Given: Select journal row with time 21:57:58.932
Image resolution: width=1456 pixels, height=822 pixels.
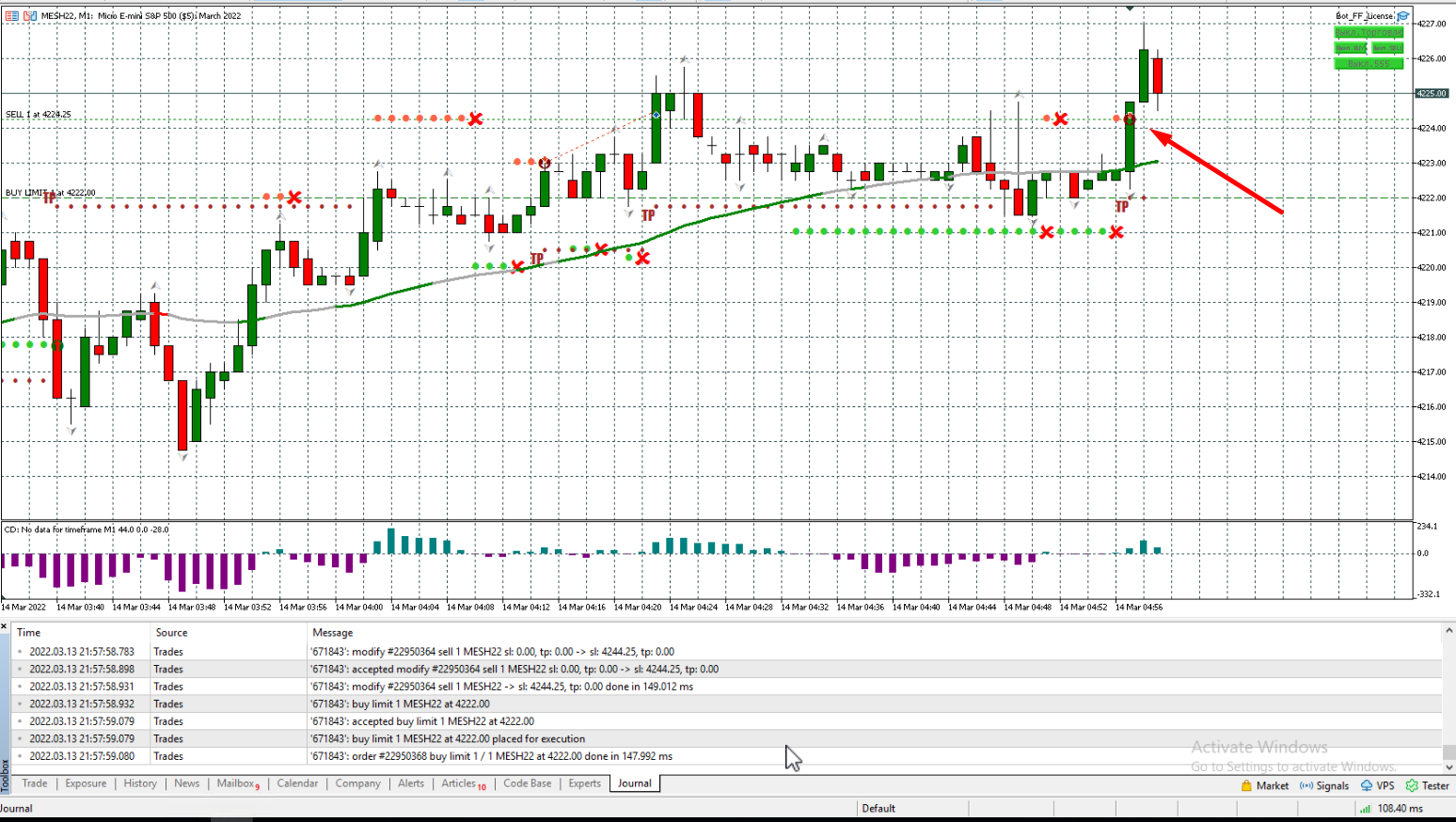Looking at the screenshot, I should (x=725, y=704).
